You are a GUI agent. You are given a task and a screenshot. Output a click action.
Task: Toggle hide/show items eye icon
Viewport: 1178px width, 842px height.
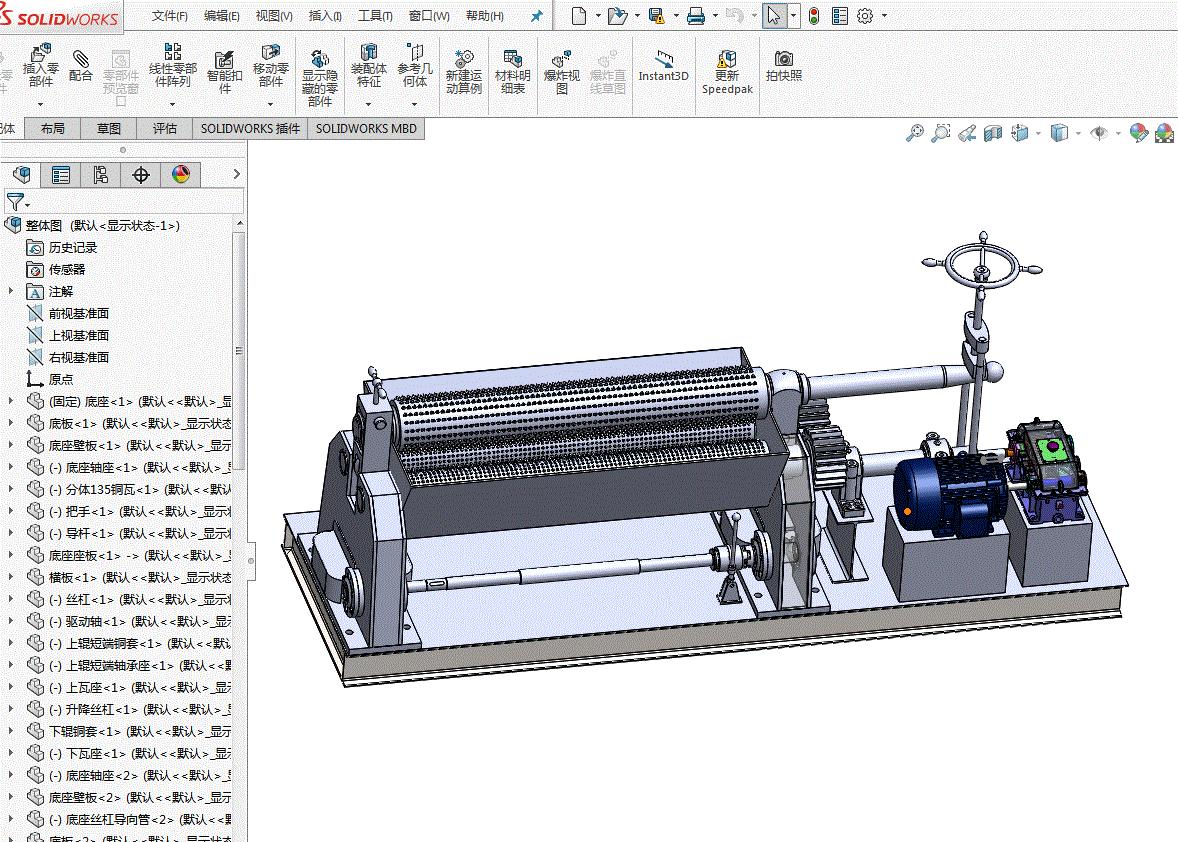pos(1099,133)
